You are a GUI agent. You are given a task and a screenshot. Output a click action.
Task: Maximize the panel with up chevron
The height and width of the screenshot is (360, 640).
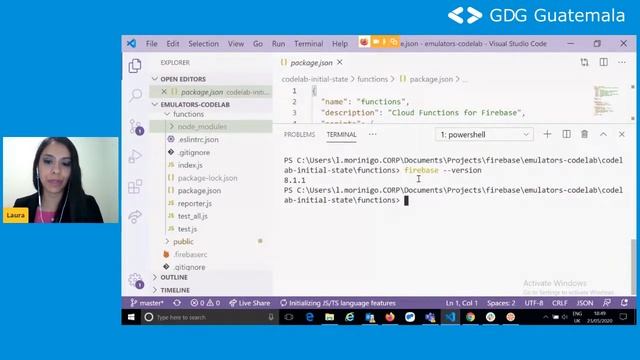click(x=603, y=134)
